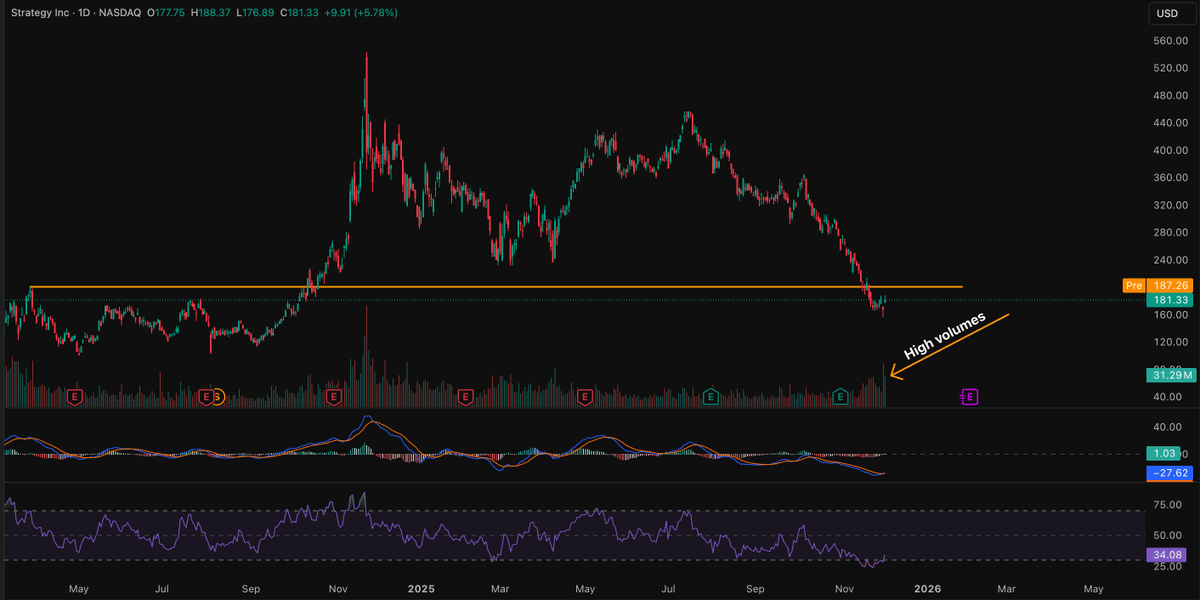This screenshot has width=1200, height=600.
Task: Select the orange horizontal resistance line
Action: click(x=500, y=285)
